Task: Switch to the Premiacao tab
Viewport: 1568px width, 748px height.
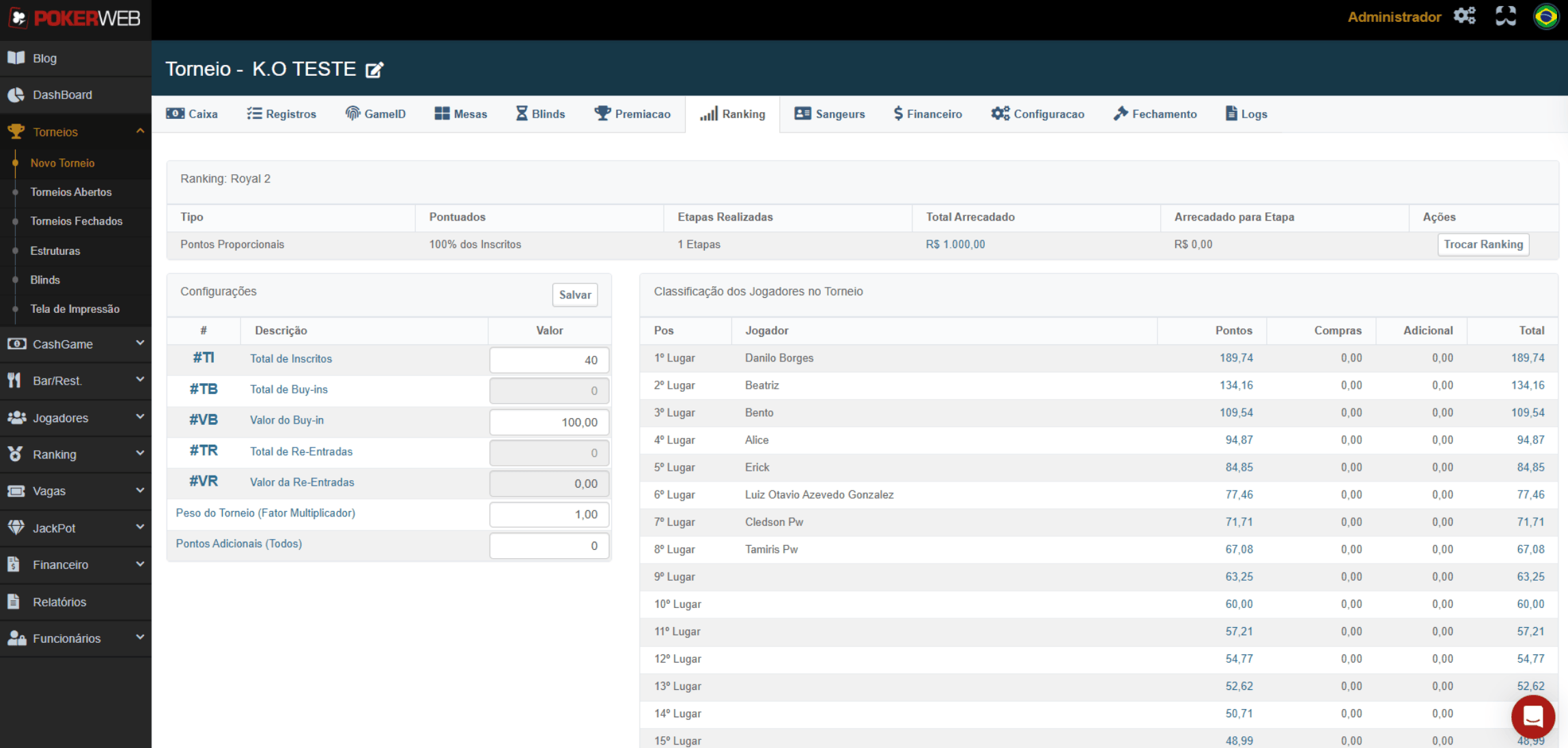Action: 632,114
